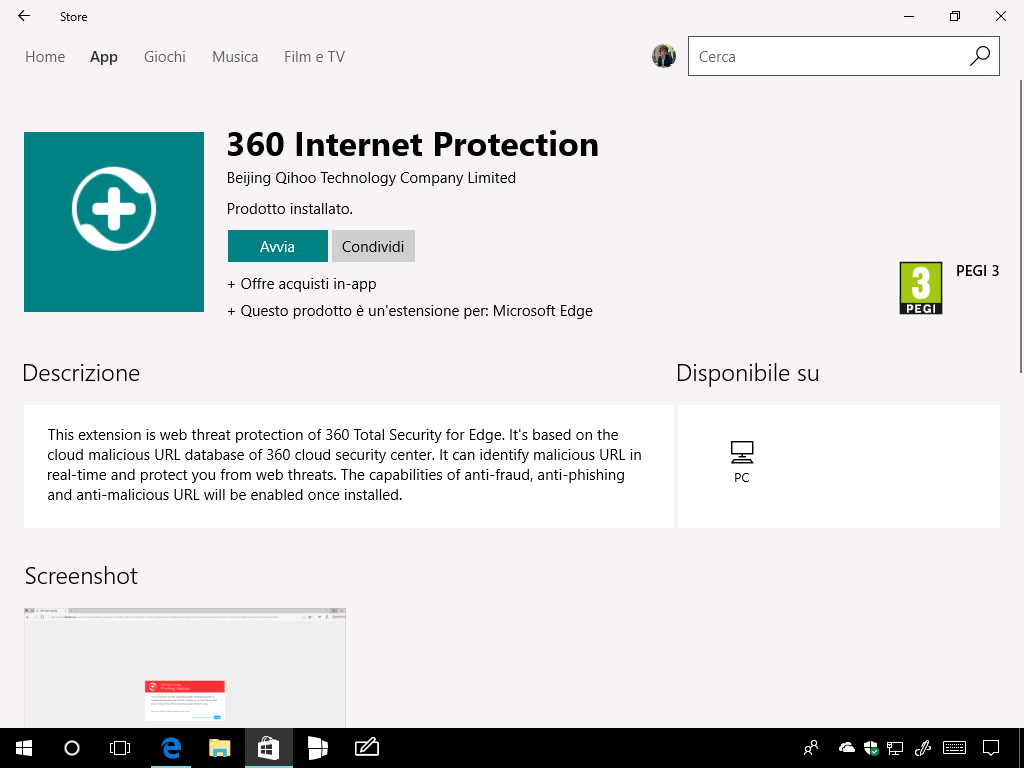Click the "Offre acquisti in-app" line
Viewport: 1024px width, 768px height.
point(302,284)
